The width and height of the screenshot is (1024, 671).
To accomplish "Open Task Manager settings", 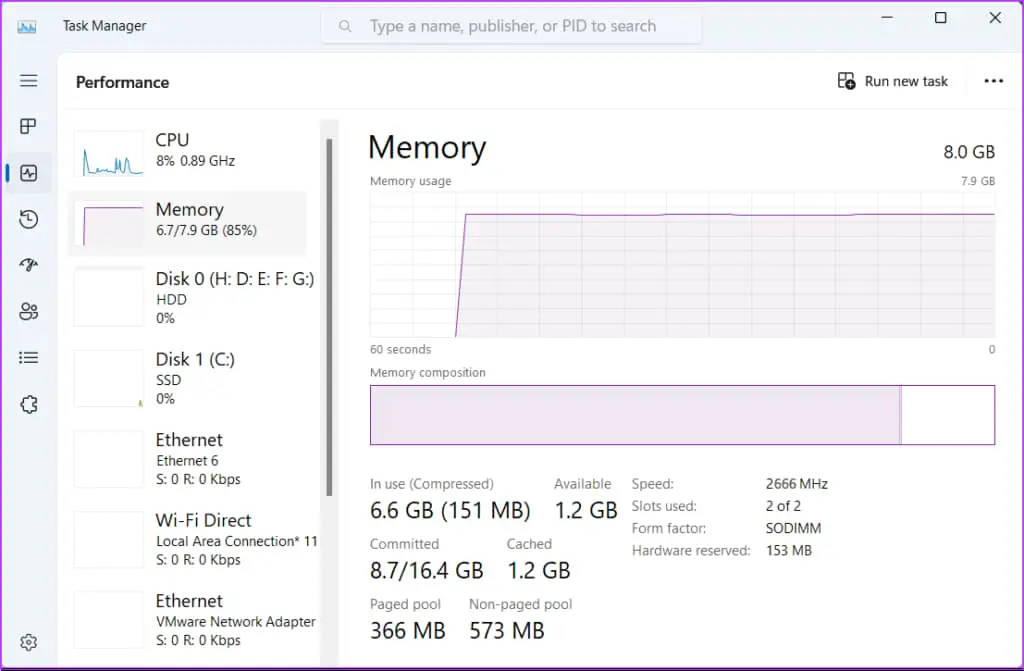I will [28, 642].
